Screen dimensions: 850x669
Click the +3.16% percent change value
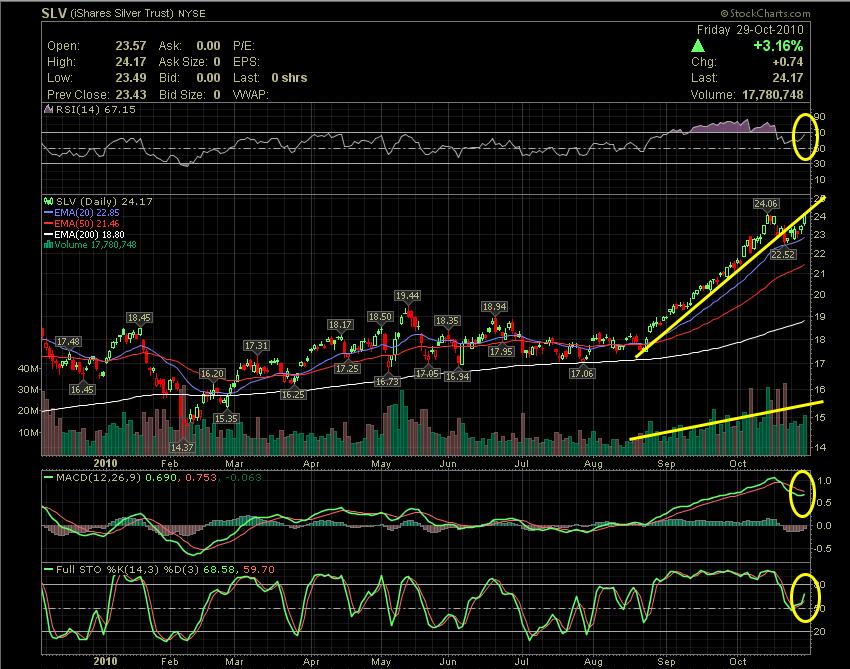778,46
